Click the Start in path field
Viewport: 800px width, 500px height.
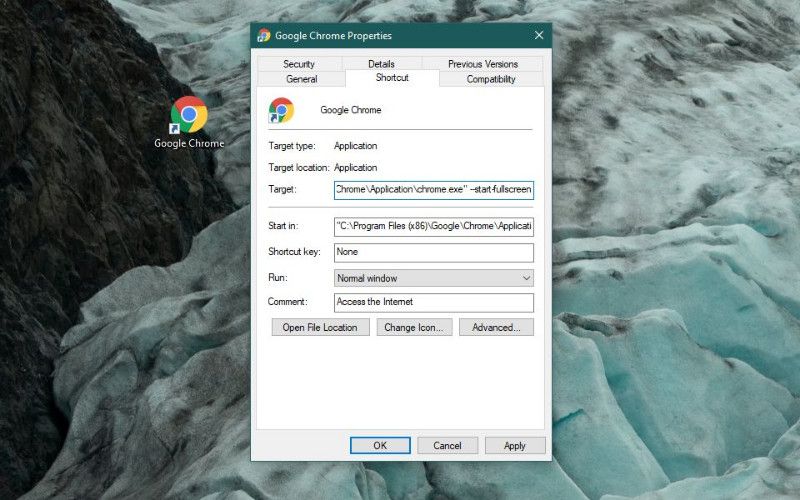coord(433,225)
